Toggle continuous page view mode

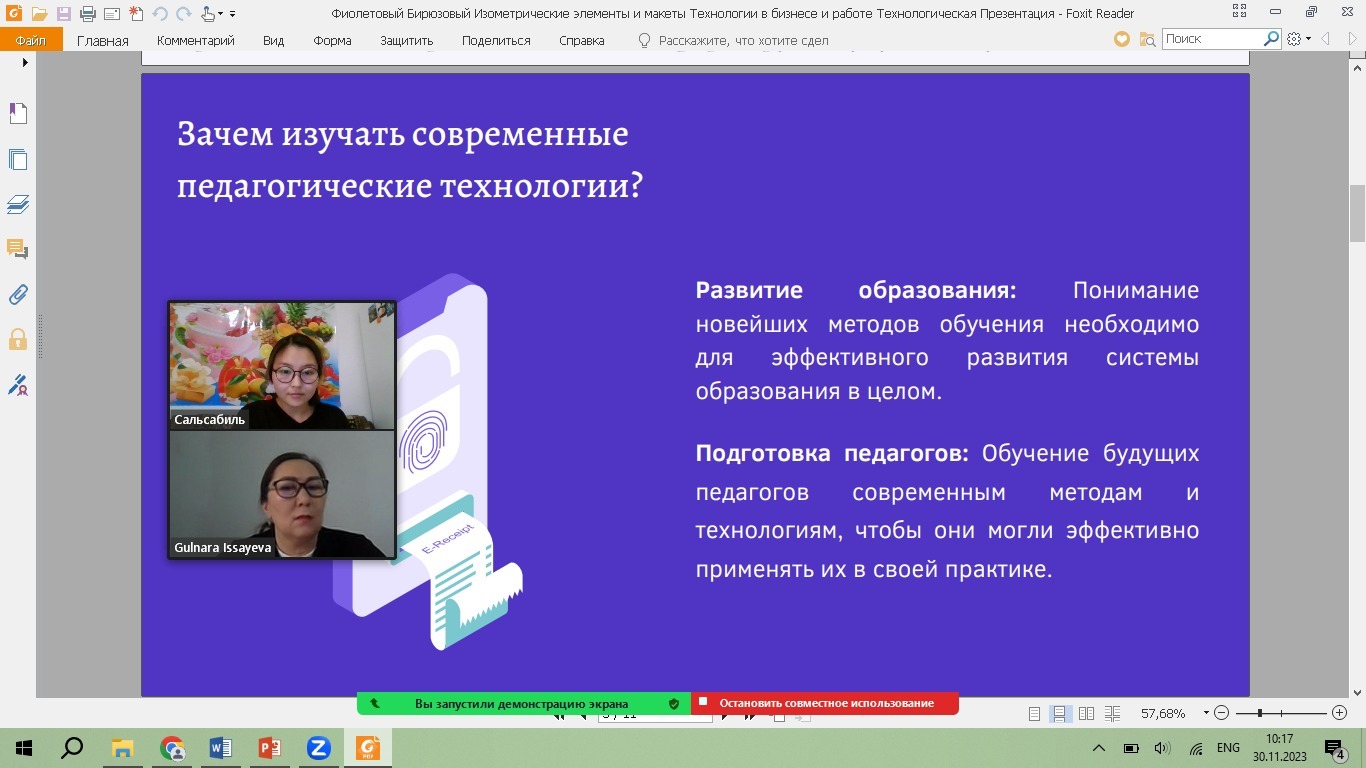click(x=1059, y=713)
